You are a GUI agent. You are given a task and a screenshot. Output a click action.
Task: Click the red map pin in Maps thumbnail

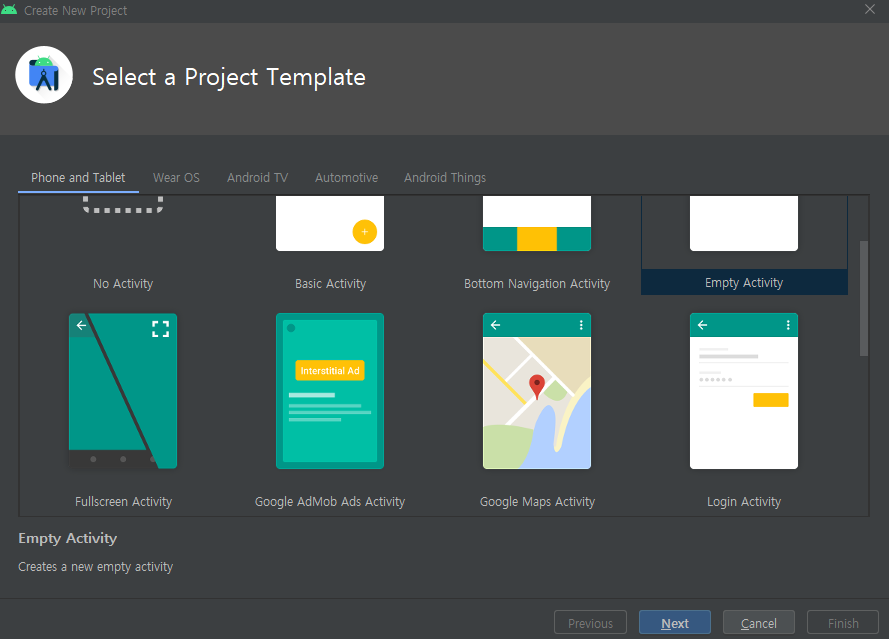click(537, 387)
